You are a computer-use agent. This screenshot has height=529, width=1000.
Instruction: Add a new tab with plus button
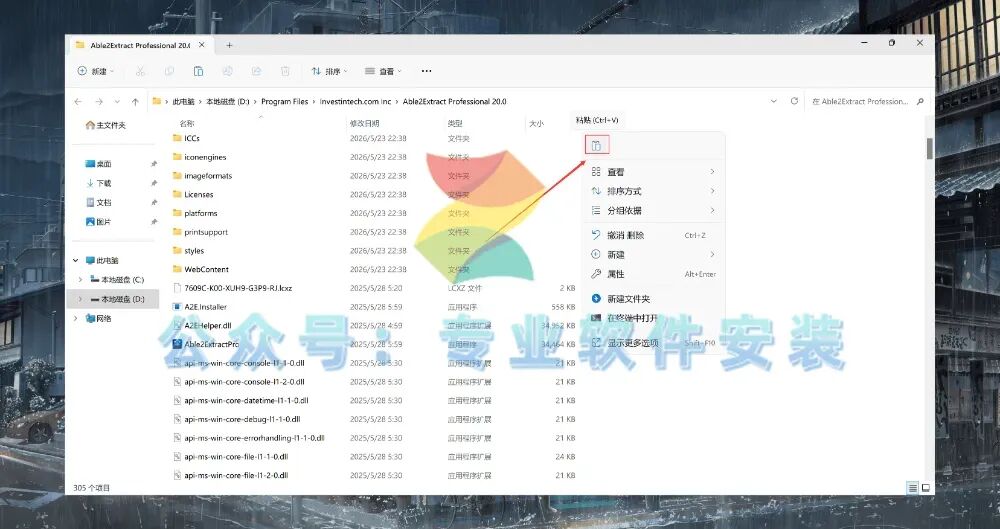click(x=229, y=45)
